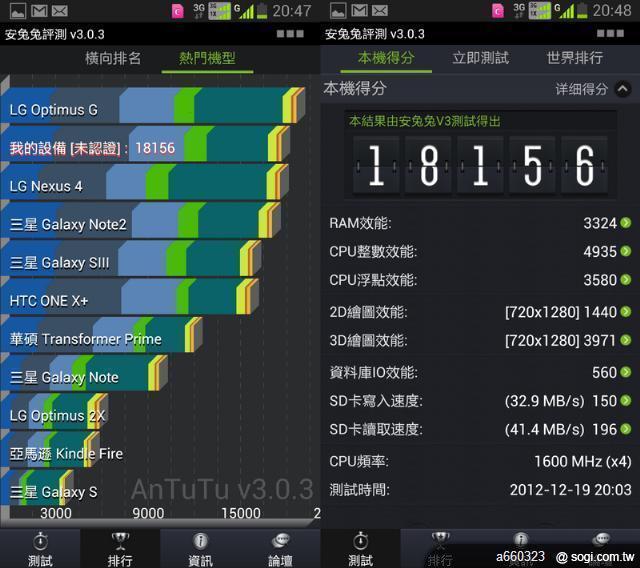Tap the (32.9 MB/s) 150 write speed
Image resolution: width=640 pixels, height=568 pixels.
click(x=560, y=401)
